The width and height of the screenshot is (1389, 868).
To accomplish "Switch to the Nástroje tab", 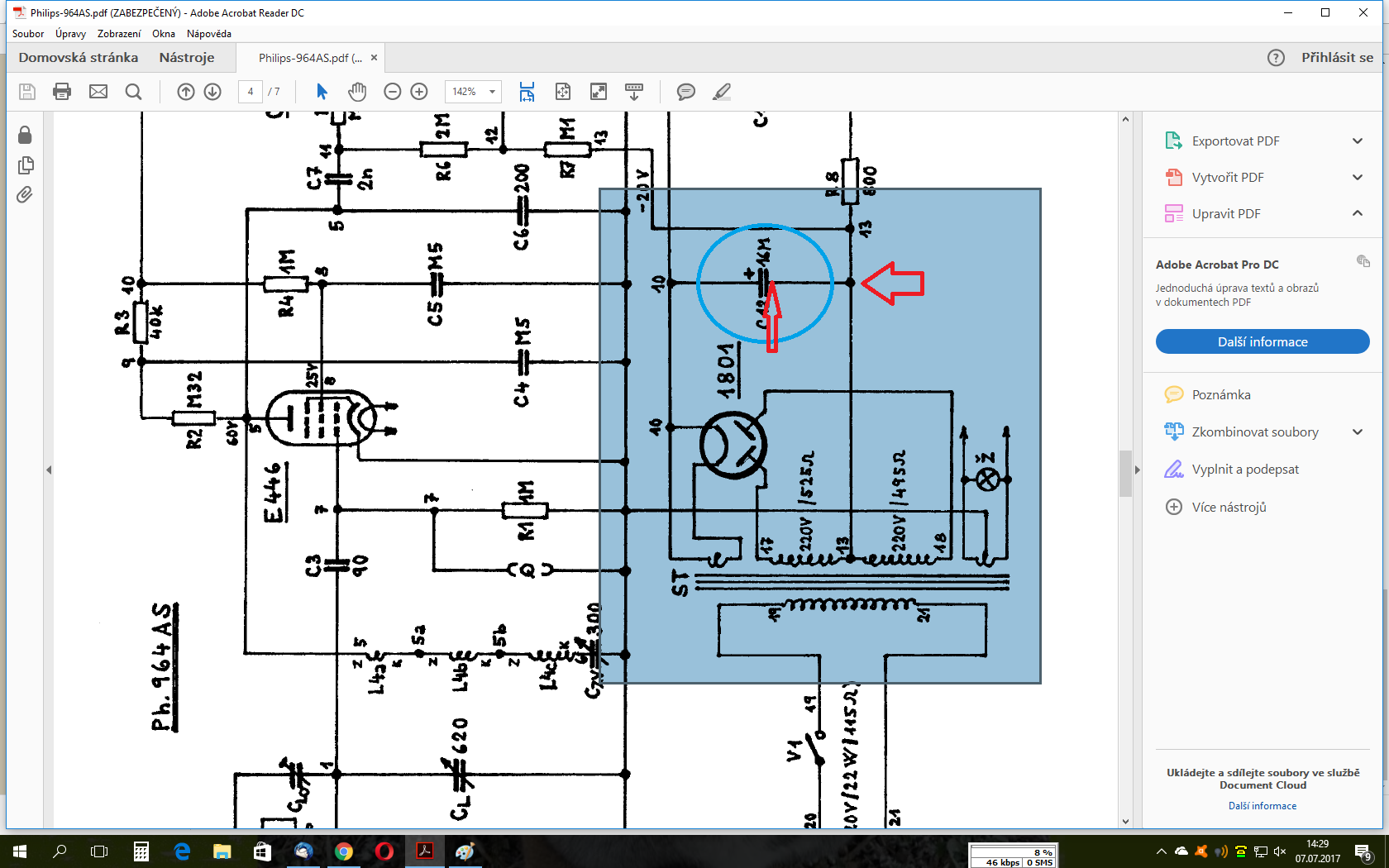I will (187, 58).
